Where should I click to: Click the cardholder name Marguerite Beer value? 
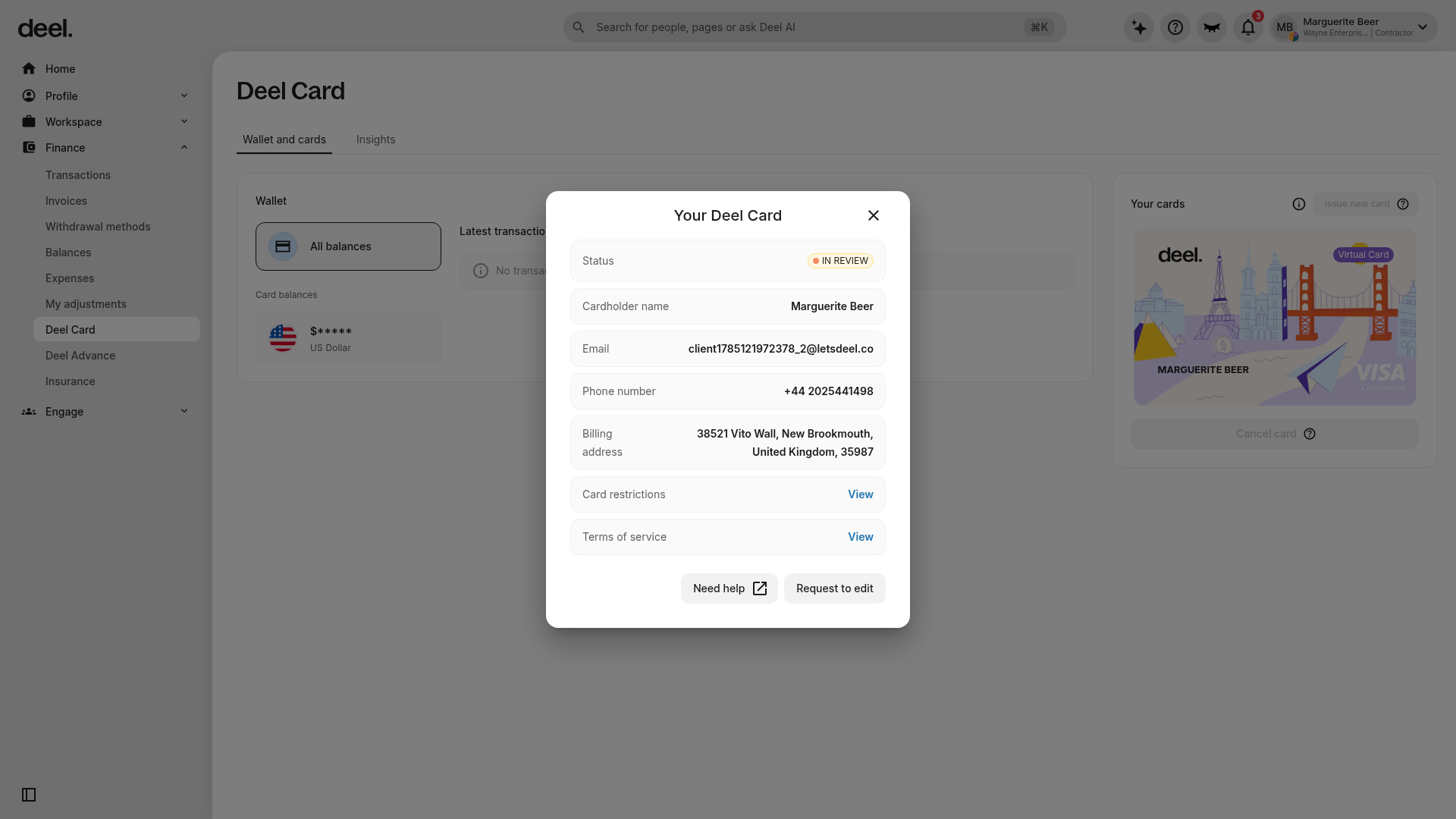[x=832, y=306]
